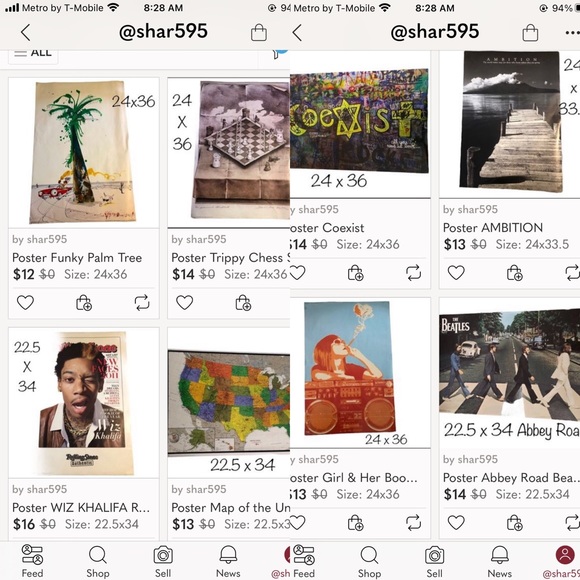This screenshot has width=580, height=580.
Task: Add Abbey Road Beatles poster to bundle
Action: tap(515, 523)
